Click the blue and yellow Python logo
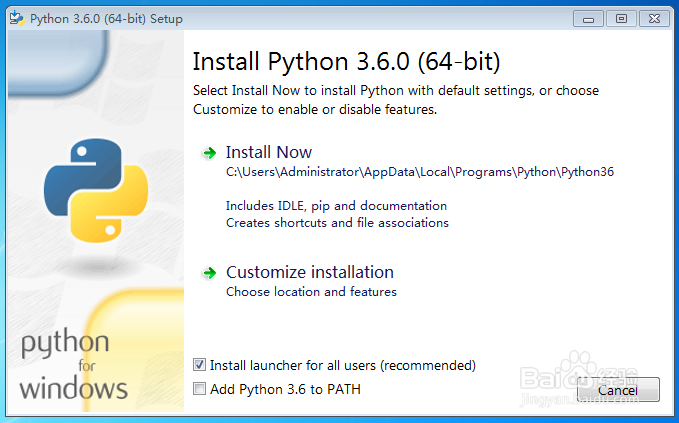The height and width of the screenshot is (423, 679). click(95, 189)
